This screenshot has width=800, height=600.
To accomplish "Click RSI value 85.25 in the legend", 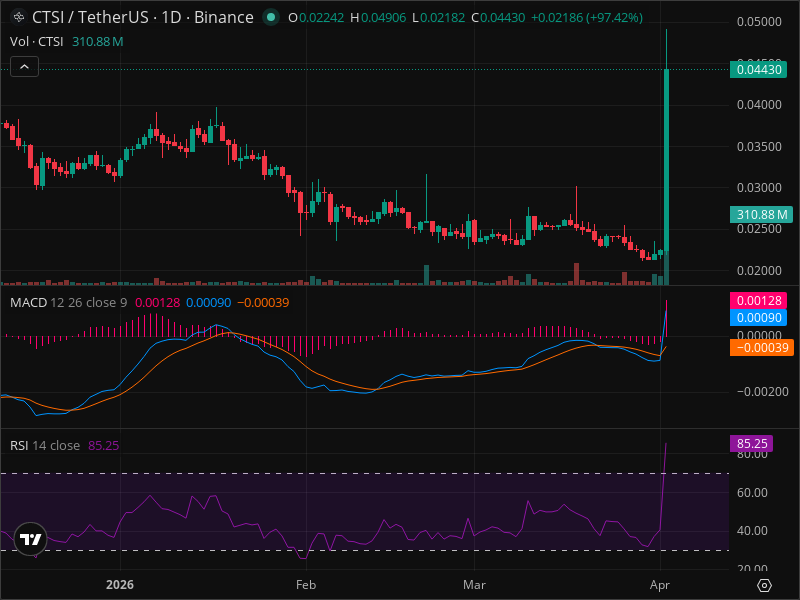I will (x=104, y=445).
